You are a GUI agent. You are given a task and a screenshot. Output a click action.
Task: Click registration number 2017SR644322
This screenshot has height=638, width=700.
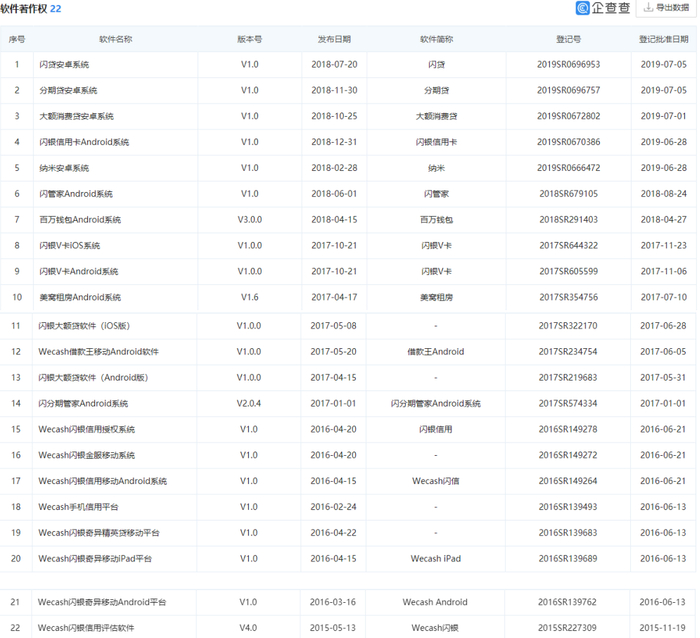coord(569,246)
